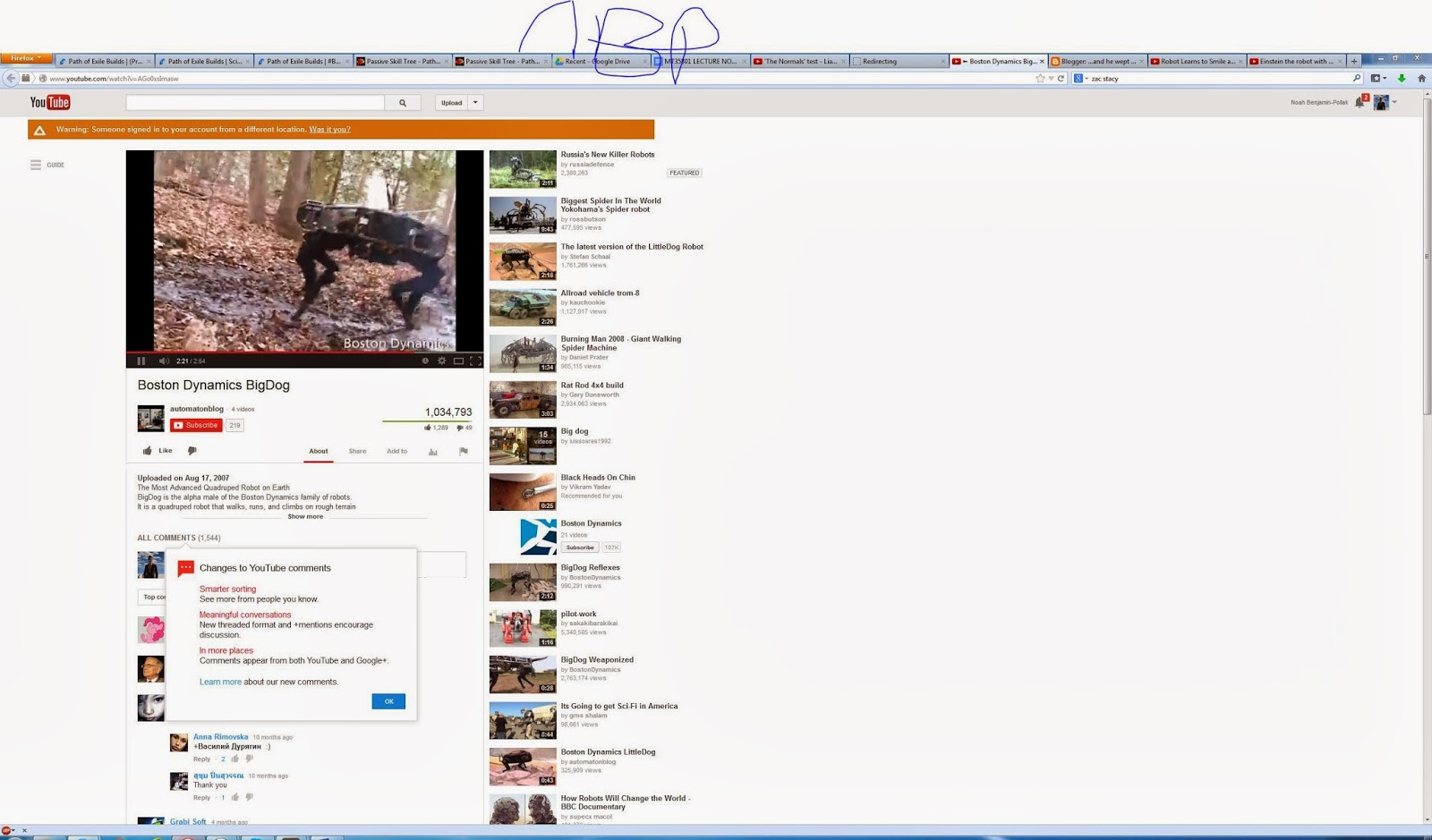Viewport: 1432px width, 840px height.
Task: Open the Big dog playlist thumbnail
Action: 523,446
